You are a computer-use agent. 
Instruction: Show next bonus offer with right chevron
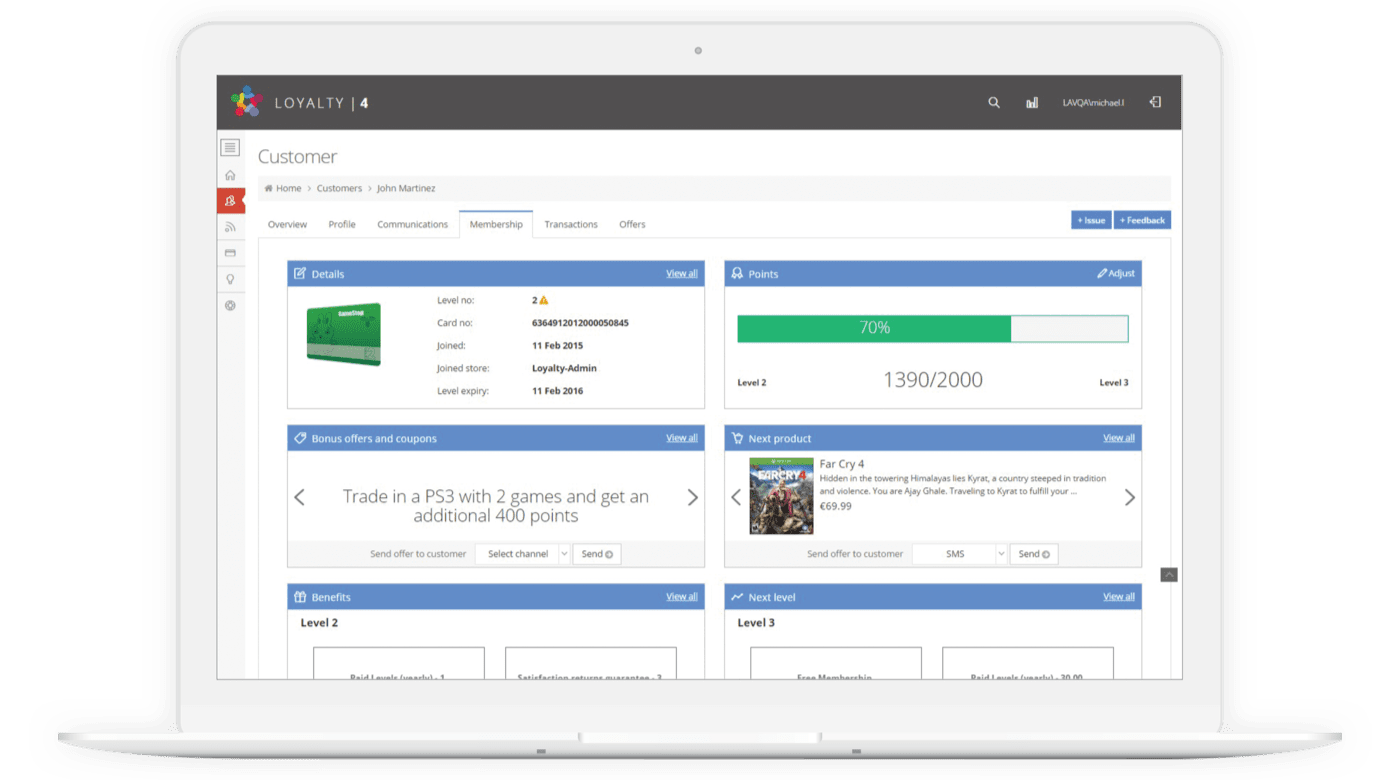coord(692,497)
